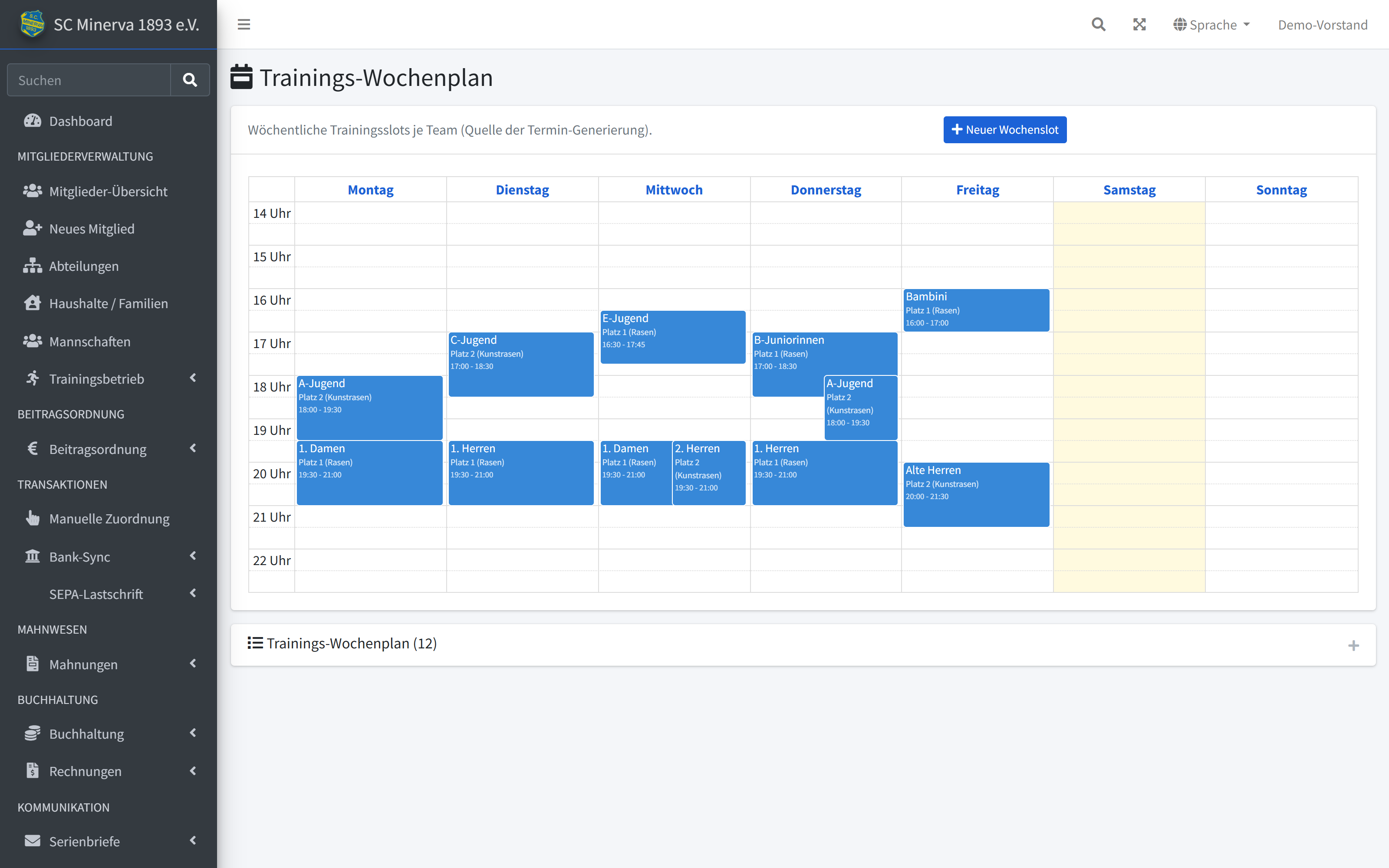This screenshot has width=1389, height=868.
Task: Click the SC Minerva club logo
Action: [x=32, y=24]
